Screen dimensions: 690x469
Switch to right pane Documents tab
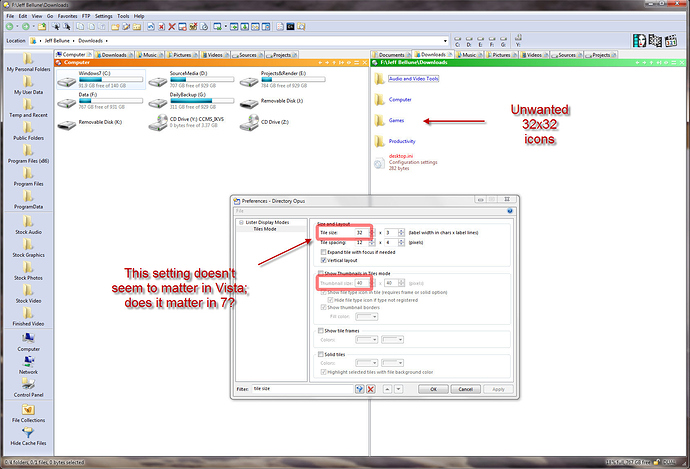(x=391, y=55)
